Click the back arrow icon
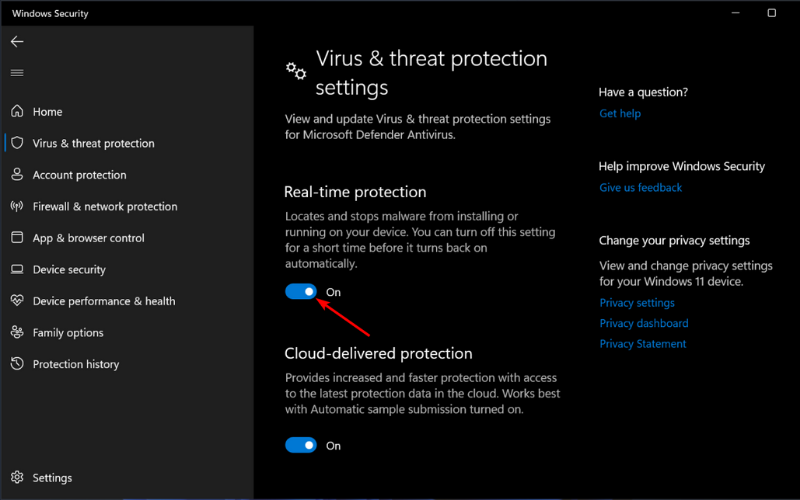800x500 pixels. 17,41
